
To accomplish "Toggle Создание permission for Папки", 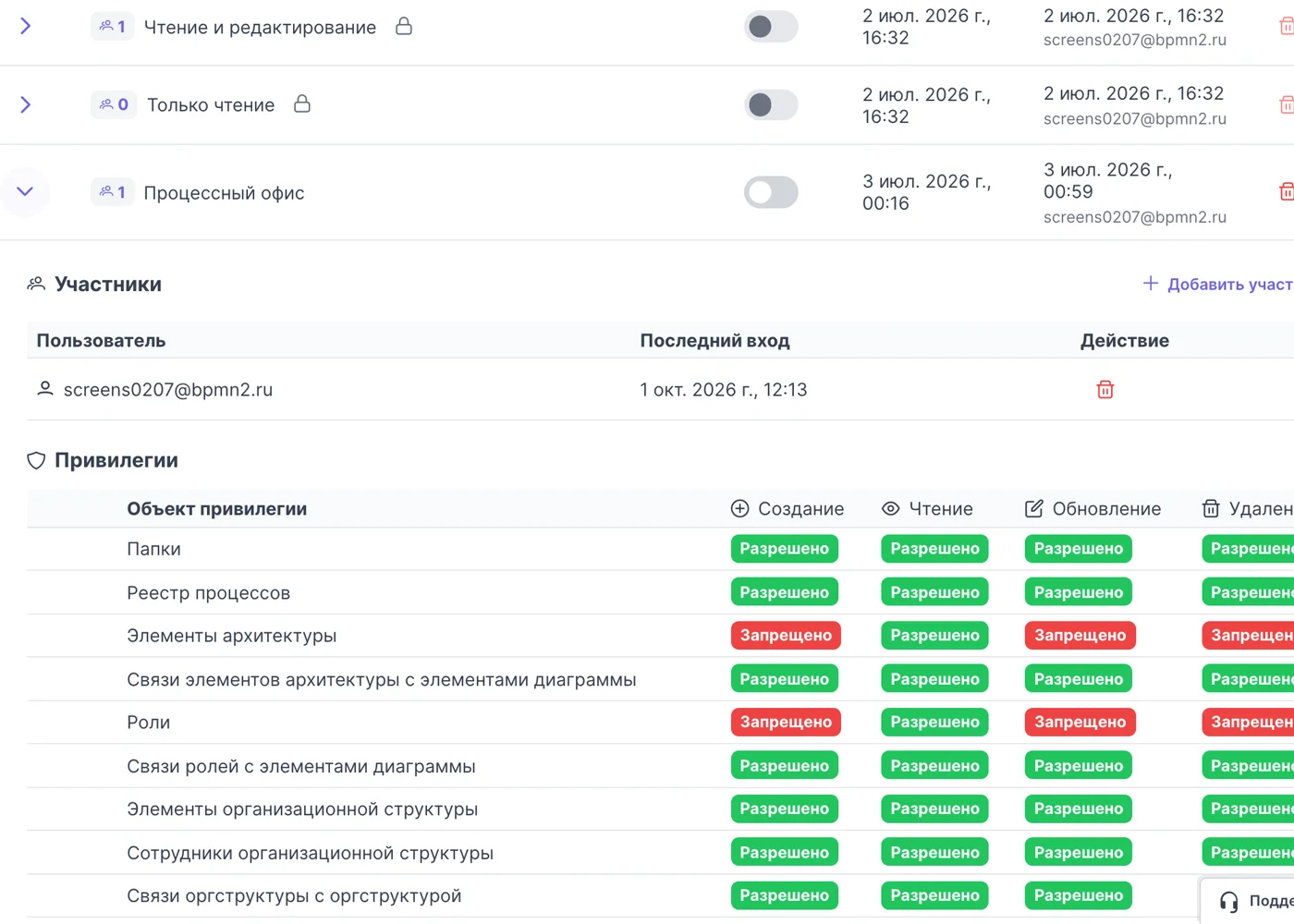I will point(785,549).
